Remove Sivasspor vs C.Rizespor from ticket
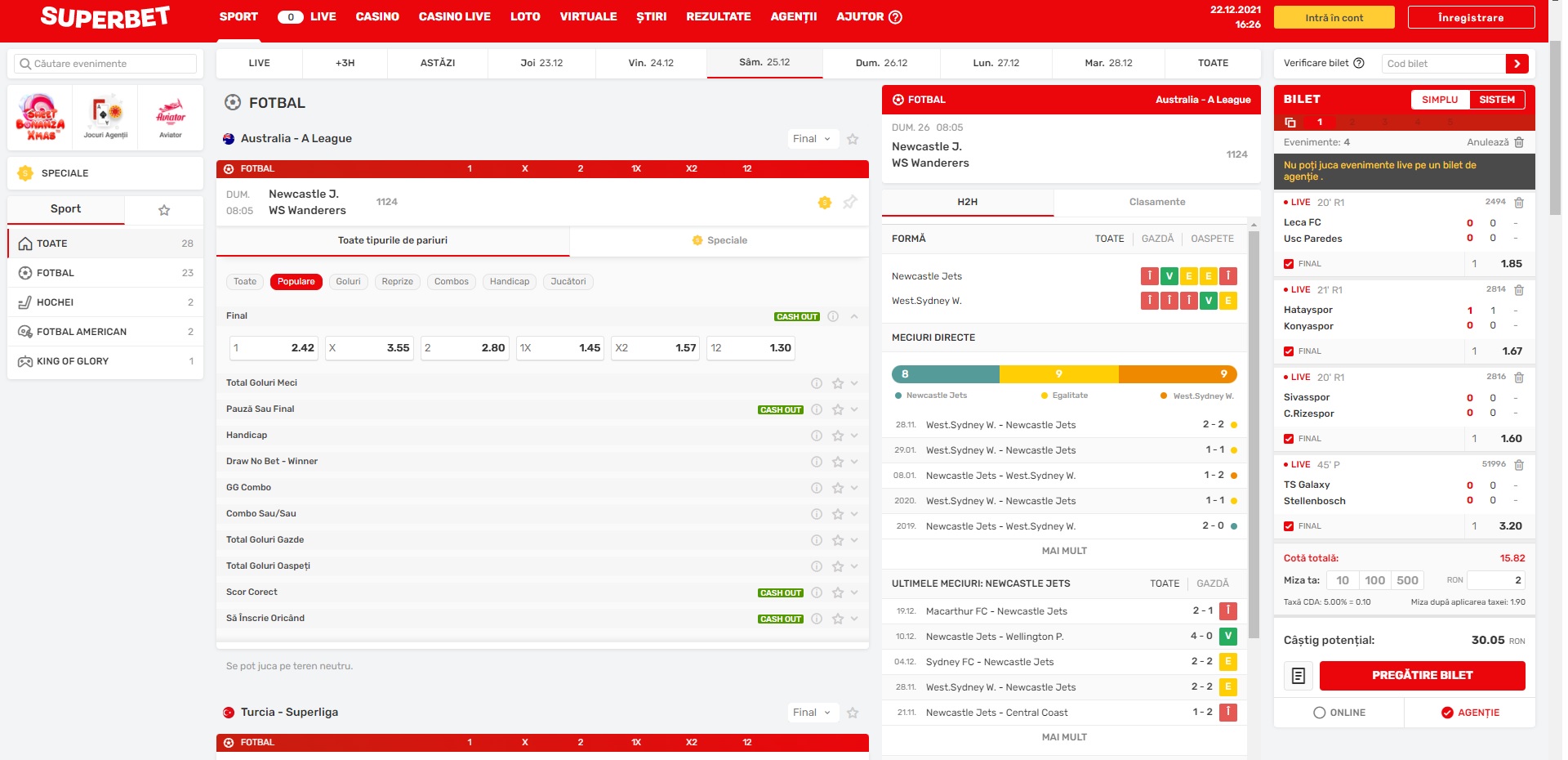This screenshot has width=1568, height=760. point(1519,378)
